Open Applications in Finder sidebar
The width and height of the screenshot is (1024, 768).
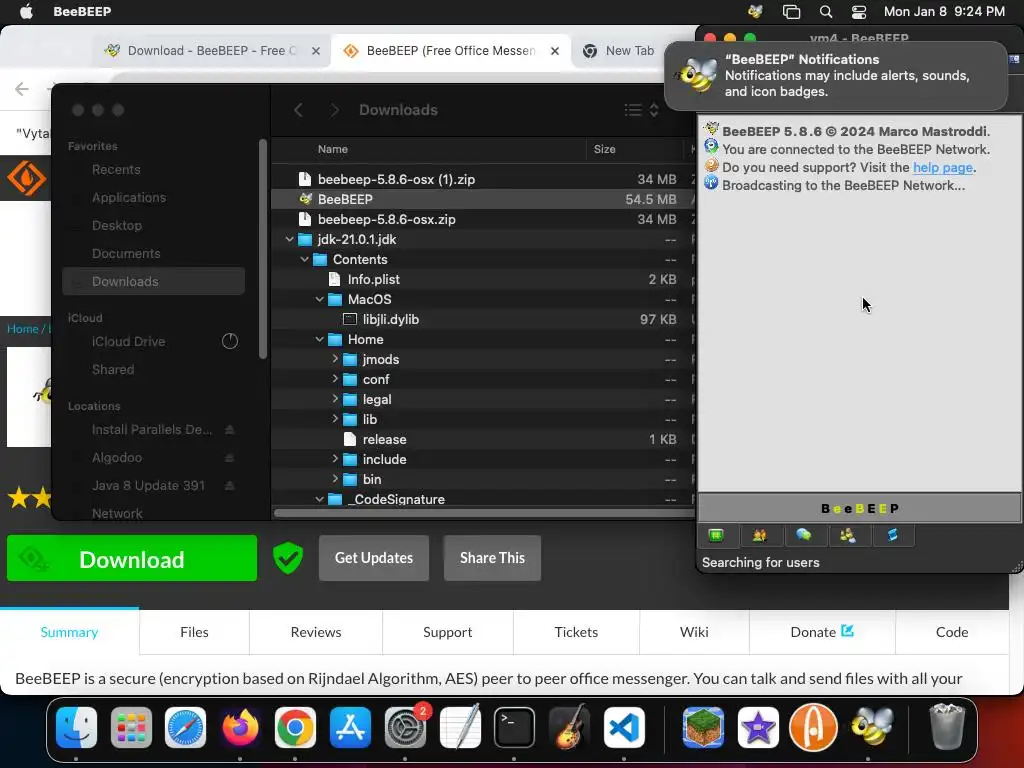[153, 197]
